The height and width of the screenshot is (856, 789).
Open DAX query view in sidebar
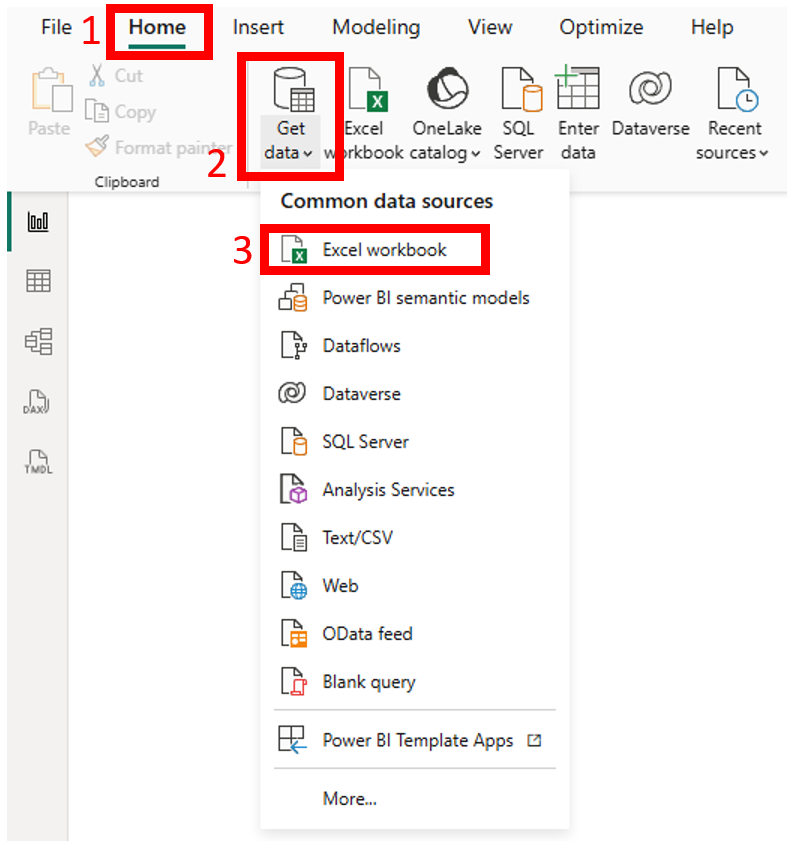36,402
